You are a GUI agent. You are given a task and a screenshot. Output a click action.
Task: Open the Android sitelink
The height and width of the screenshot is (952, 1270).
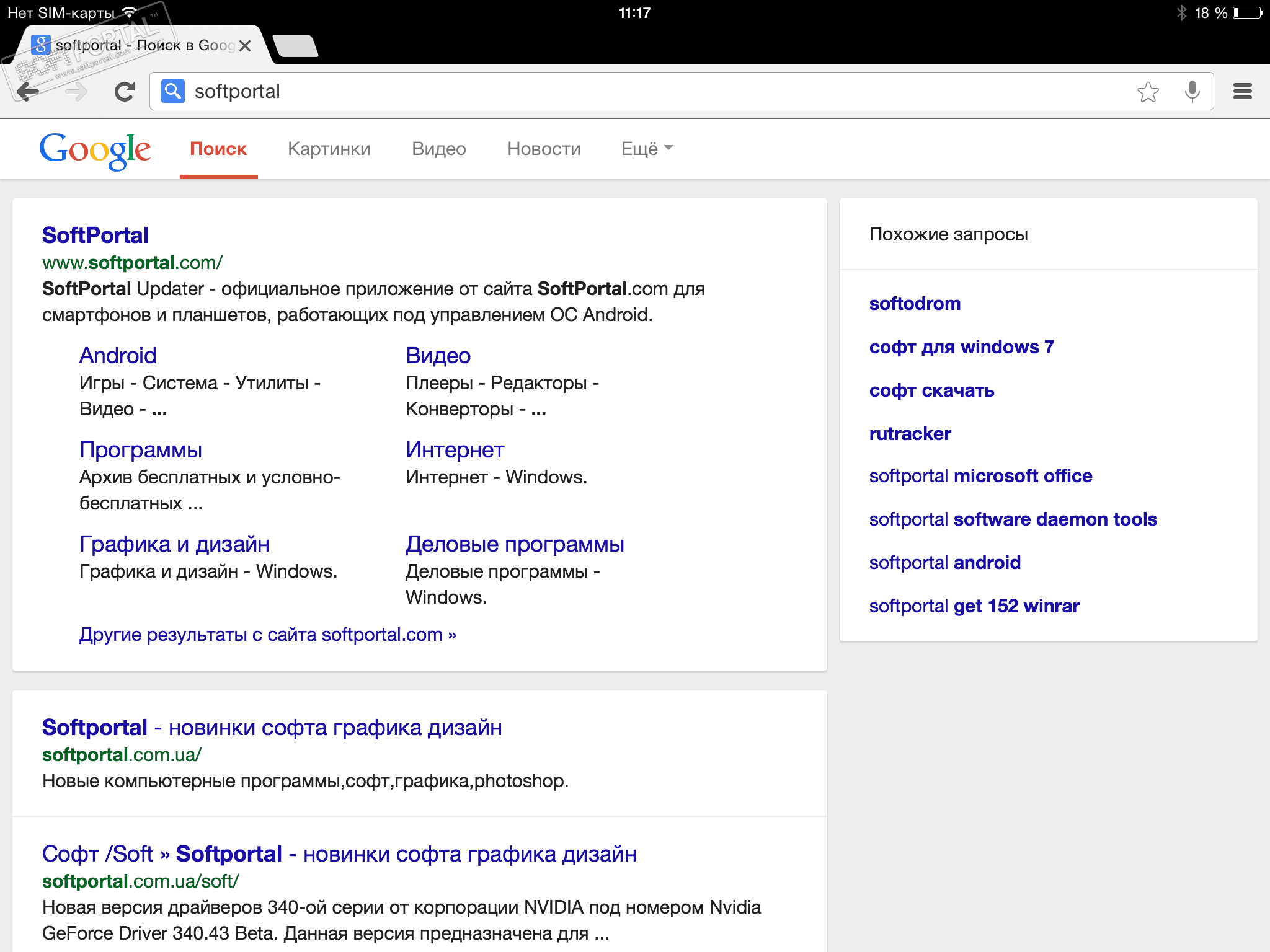tap(118, 356)
